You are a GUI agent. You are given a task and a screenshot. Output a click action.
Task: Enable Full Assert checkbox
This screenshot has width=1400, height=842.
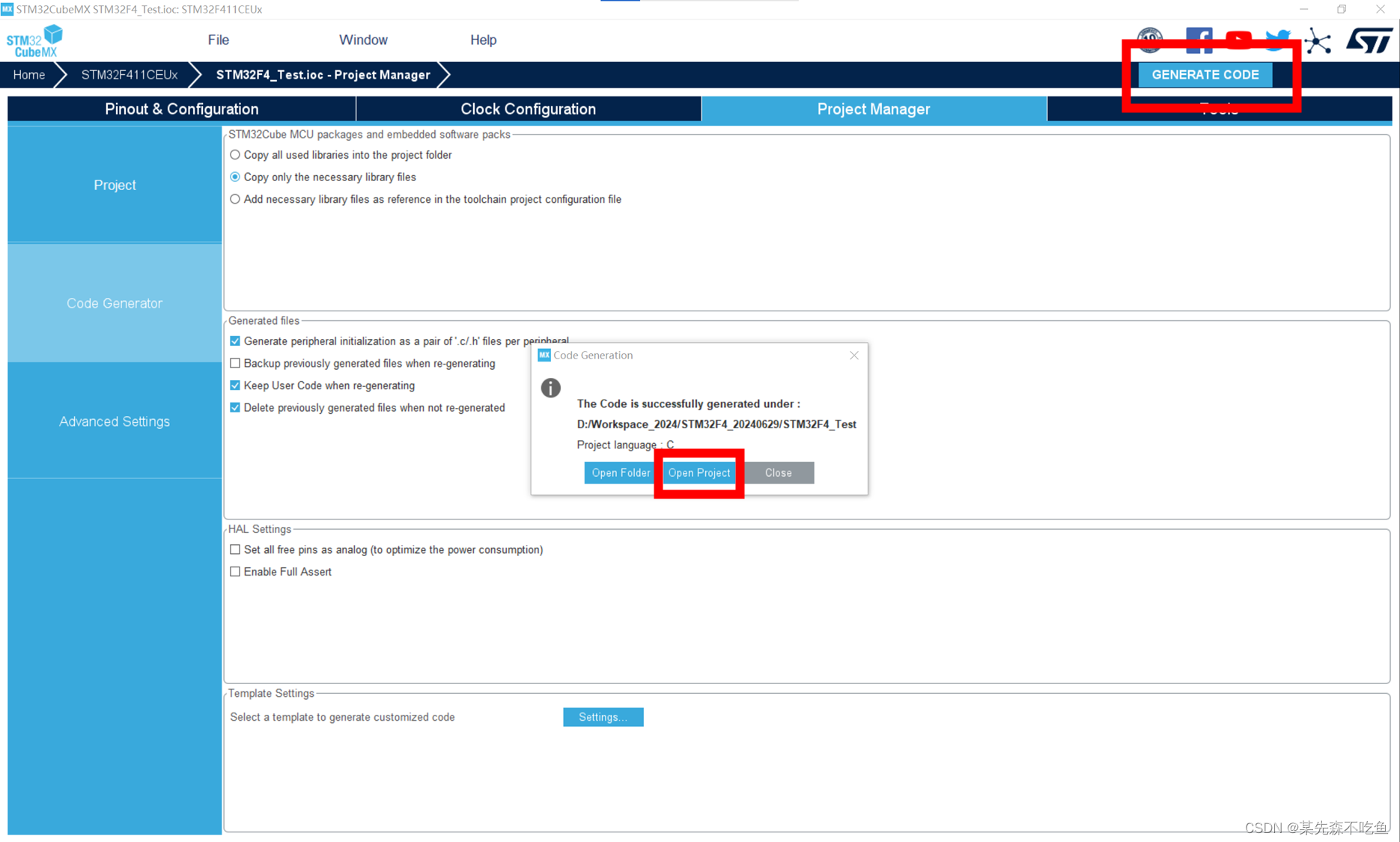pos(235,572)
